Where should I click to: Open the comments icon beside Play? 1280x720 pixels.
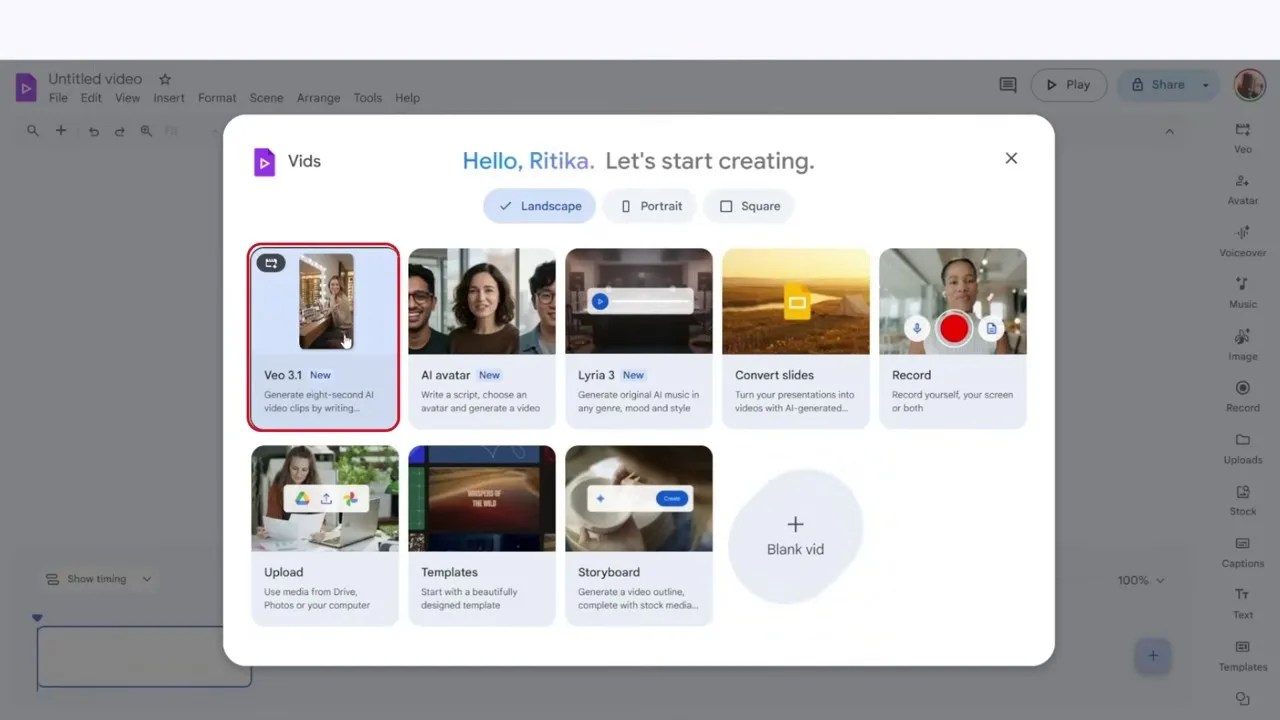[1008, 85]
